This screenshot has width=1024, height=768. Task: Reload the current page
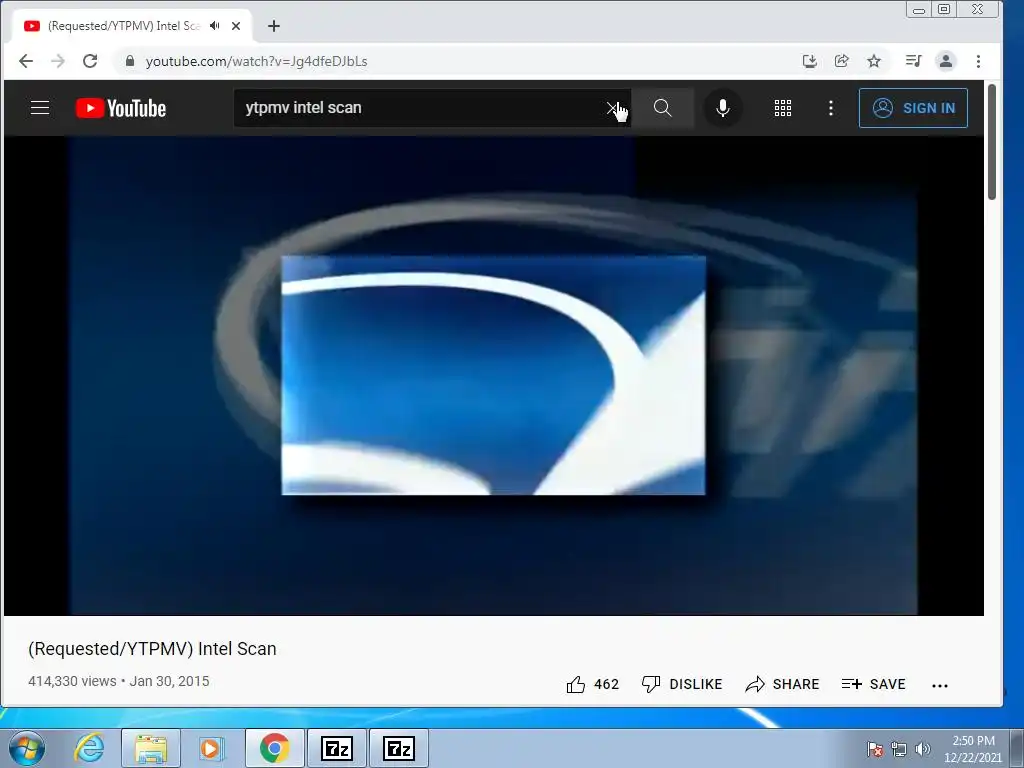[x=90, y=61]
